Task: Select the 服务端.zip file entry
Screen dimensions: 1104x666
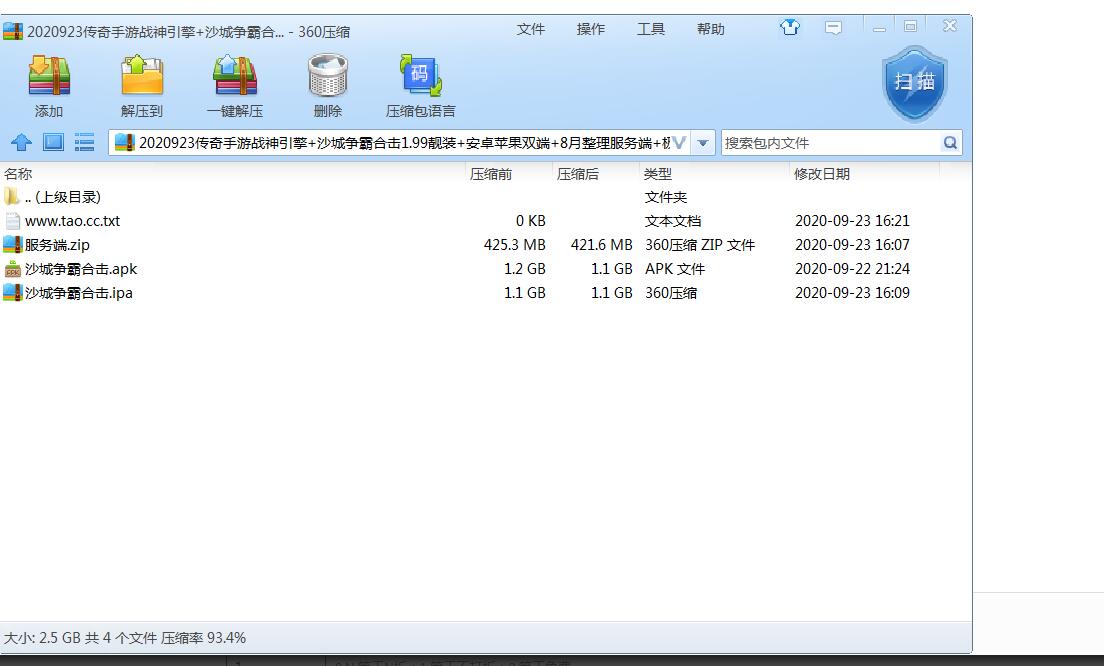Action: click(x=57, y=245)
